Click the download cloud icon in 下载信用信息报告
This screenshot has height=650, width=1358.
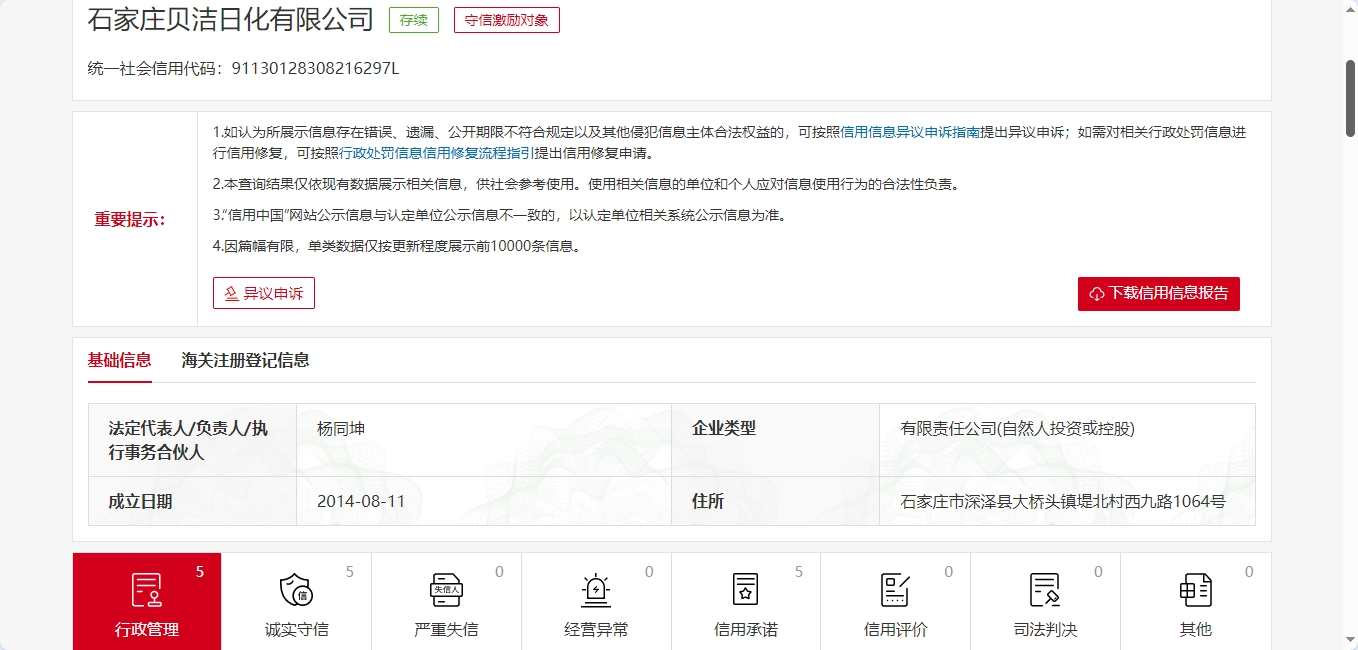(1097, 294)
